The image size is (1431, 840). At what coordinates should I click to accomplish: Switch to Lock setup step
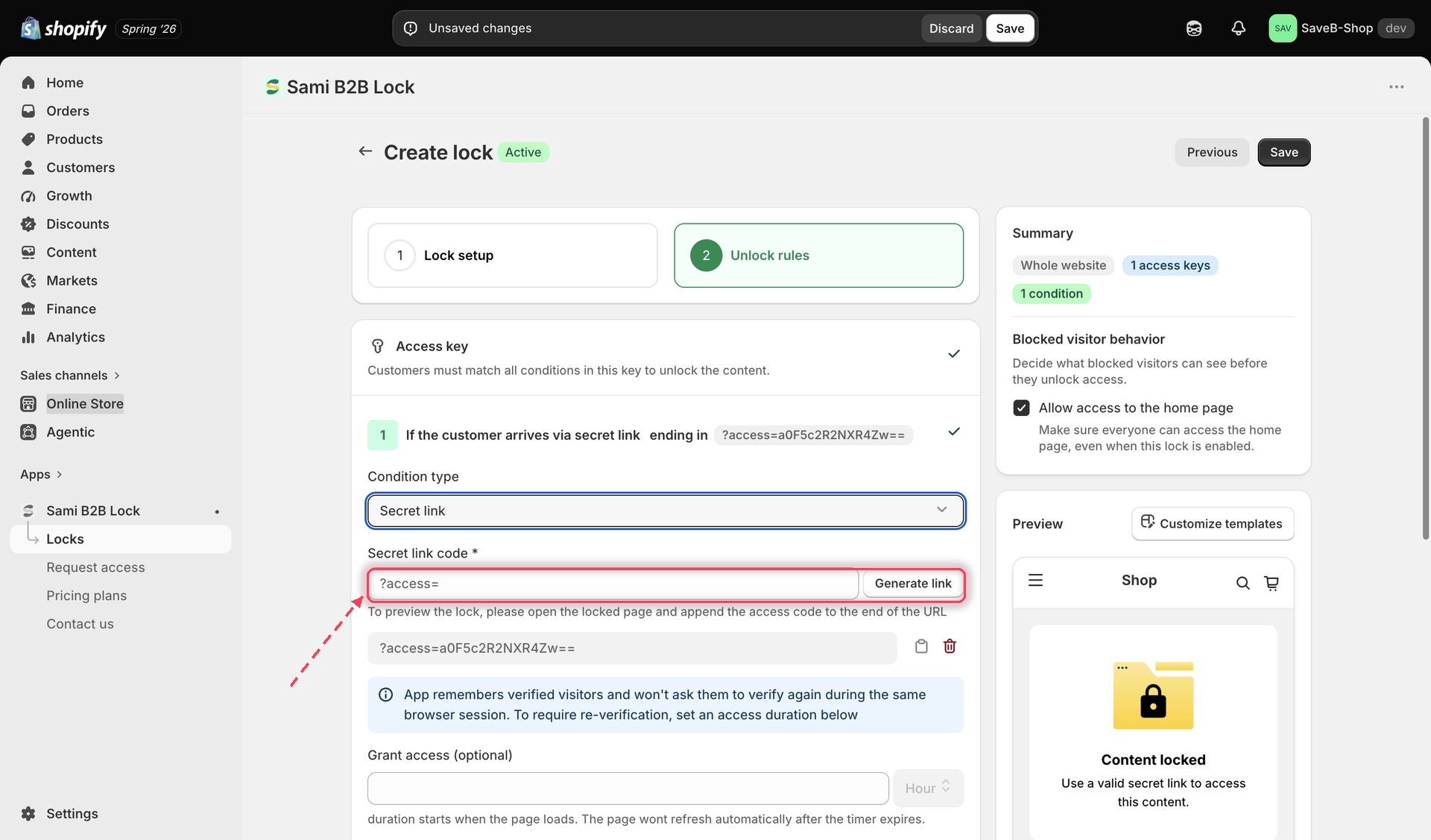513,255
